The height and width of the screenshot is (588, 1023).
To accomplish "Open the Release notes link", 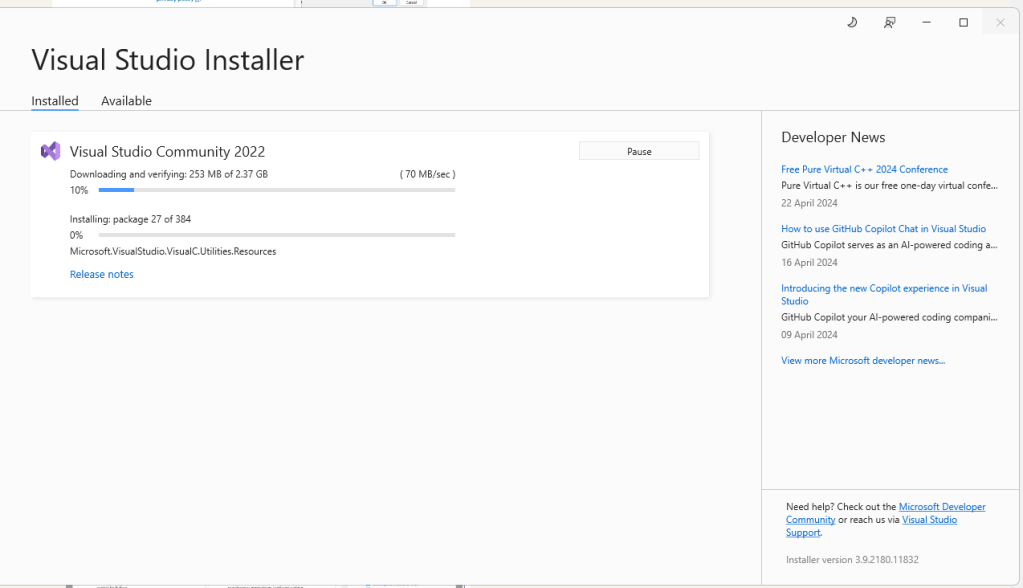I will (102, 275).
